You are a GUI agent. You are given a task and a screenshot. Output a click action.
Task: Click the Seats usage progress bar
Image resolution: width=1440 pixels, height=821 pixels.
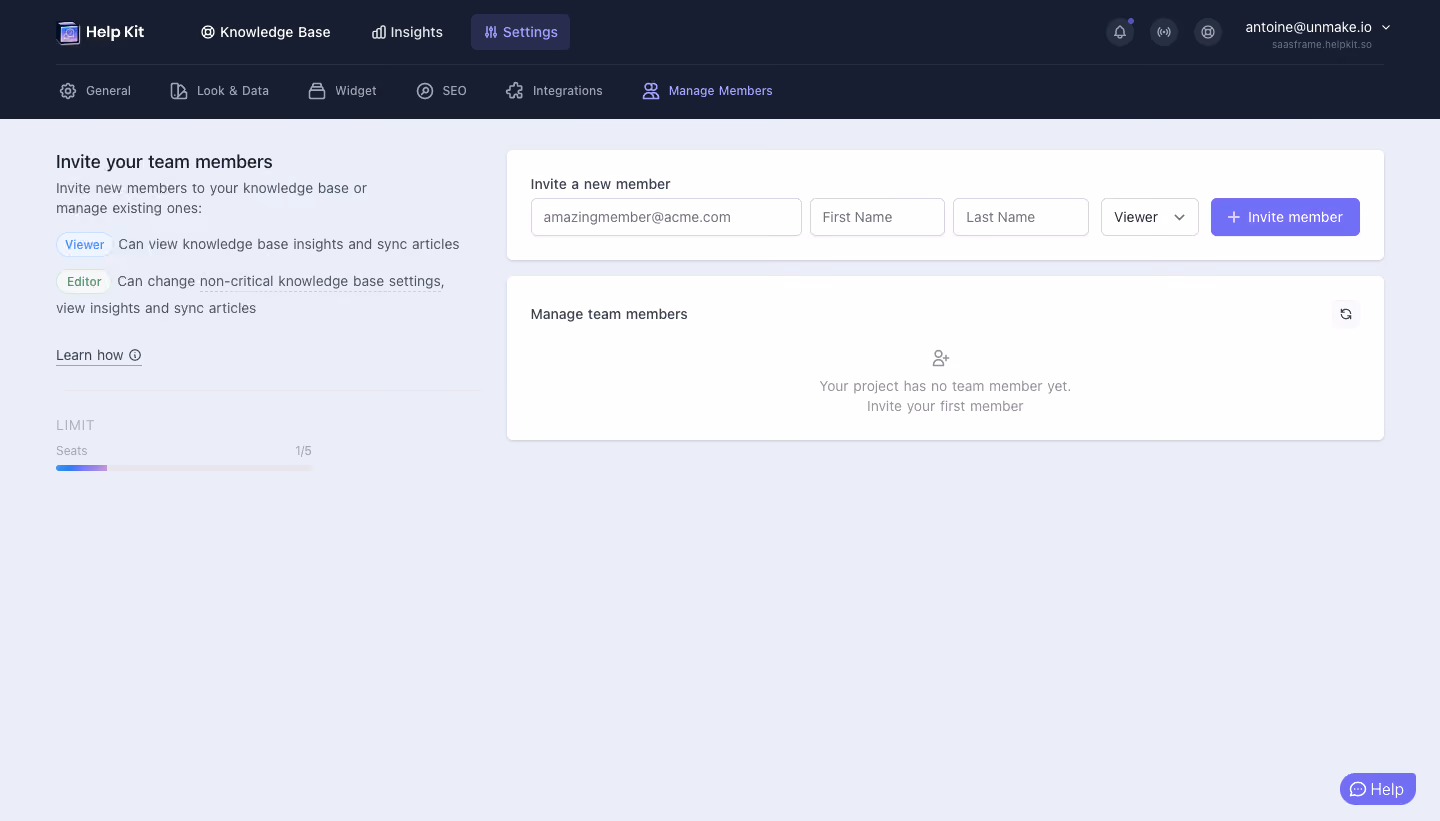coord(184,468)
